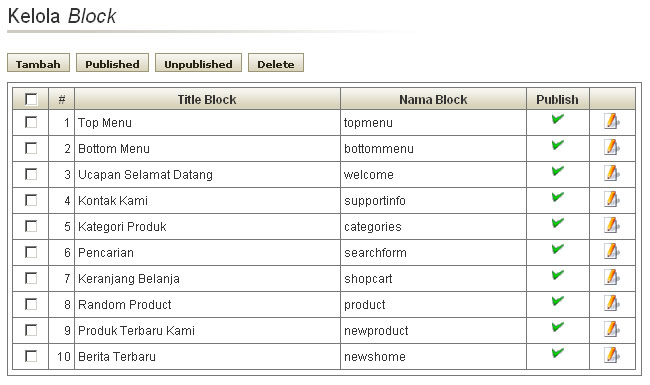The width and height of the screenshot is (650, 385).
Task: Click the Unpublished button
Action: click(x=198, y=63)
